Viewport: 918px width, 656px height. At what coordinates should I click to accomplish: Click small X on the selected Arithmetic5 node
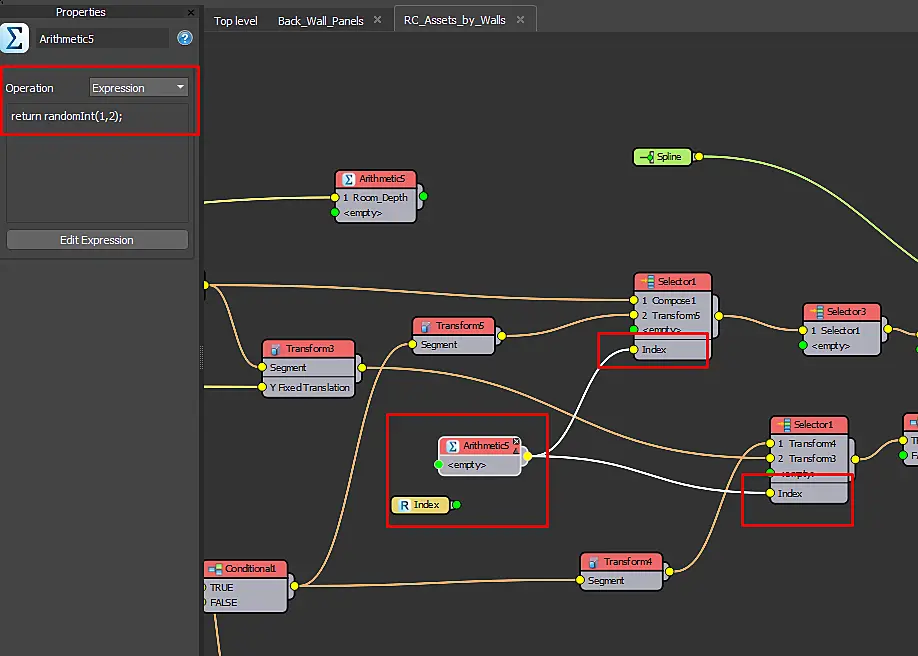click(x=516, y=441)
